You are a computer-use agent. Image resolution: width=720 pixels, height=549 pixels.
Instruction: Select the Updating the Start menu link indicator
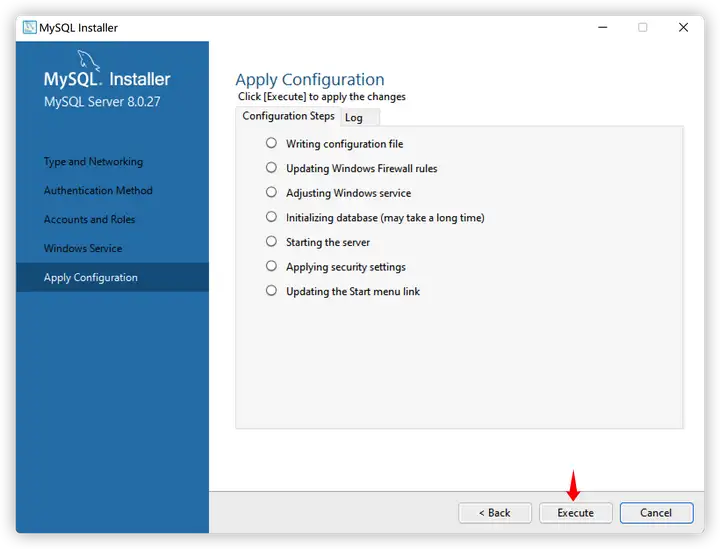pos(271,291)
